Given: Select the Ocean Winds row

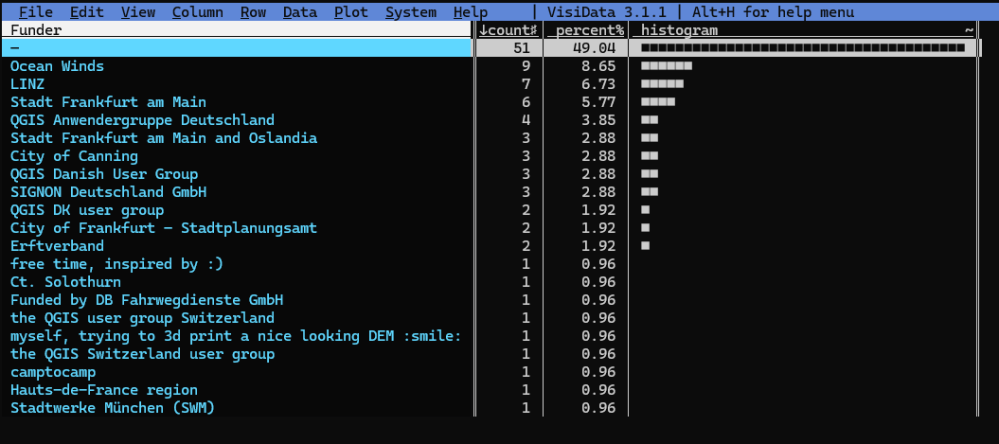Looking at the screenshot, I should 57,66.
